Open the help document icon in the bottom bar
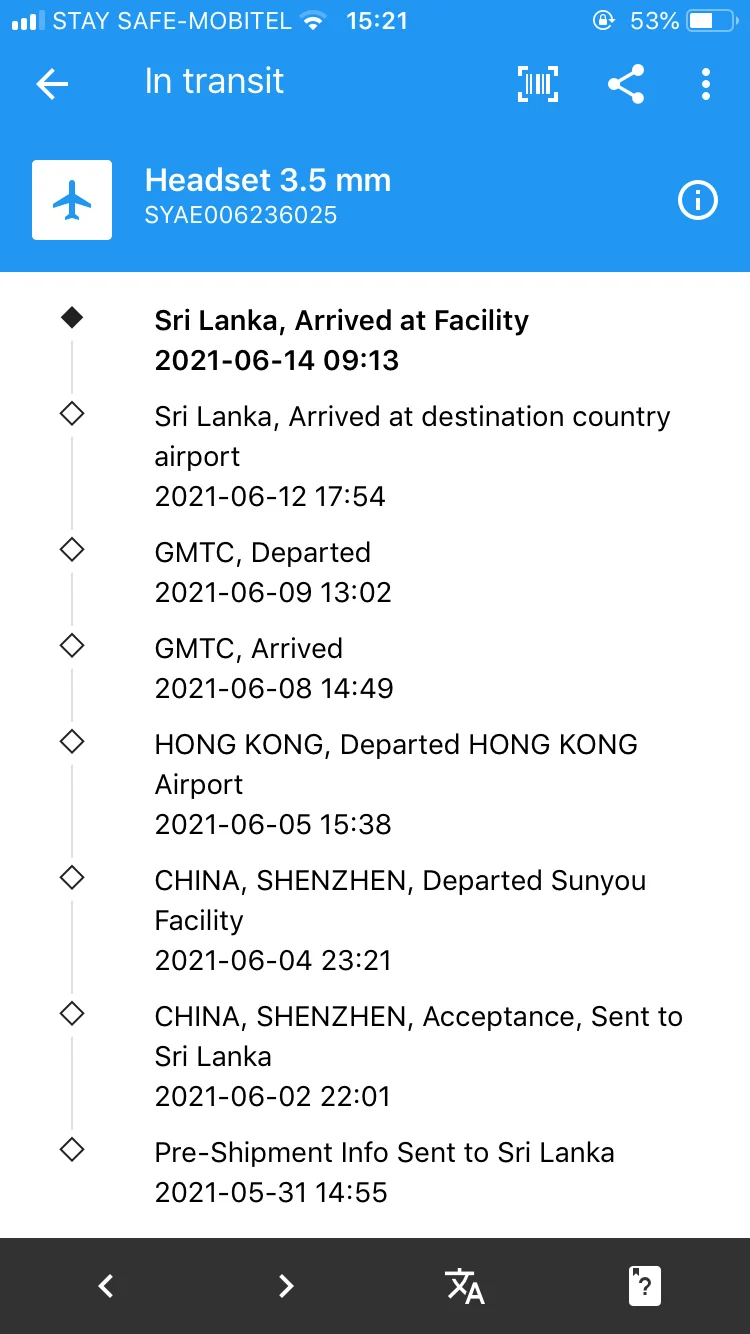Screen dimensions: 750x1334 (645, 1286)
